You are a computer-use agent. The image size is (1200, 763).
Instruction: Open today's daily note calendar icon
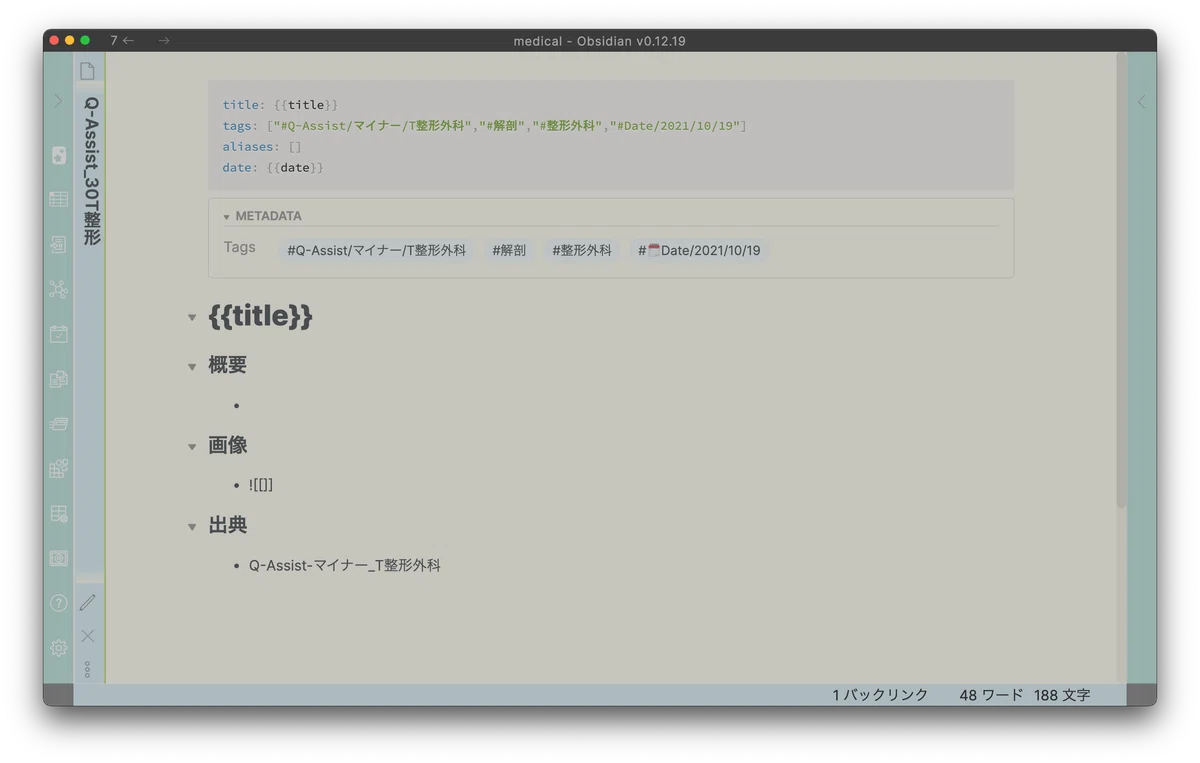coord(59,334)
